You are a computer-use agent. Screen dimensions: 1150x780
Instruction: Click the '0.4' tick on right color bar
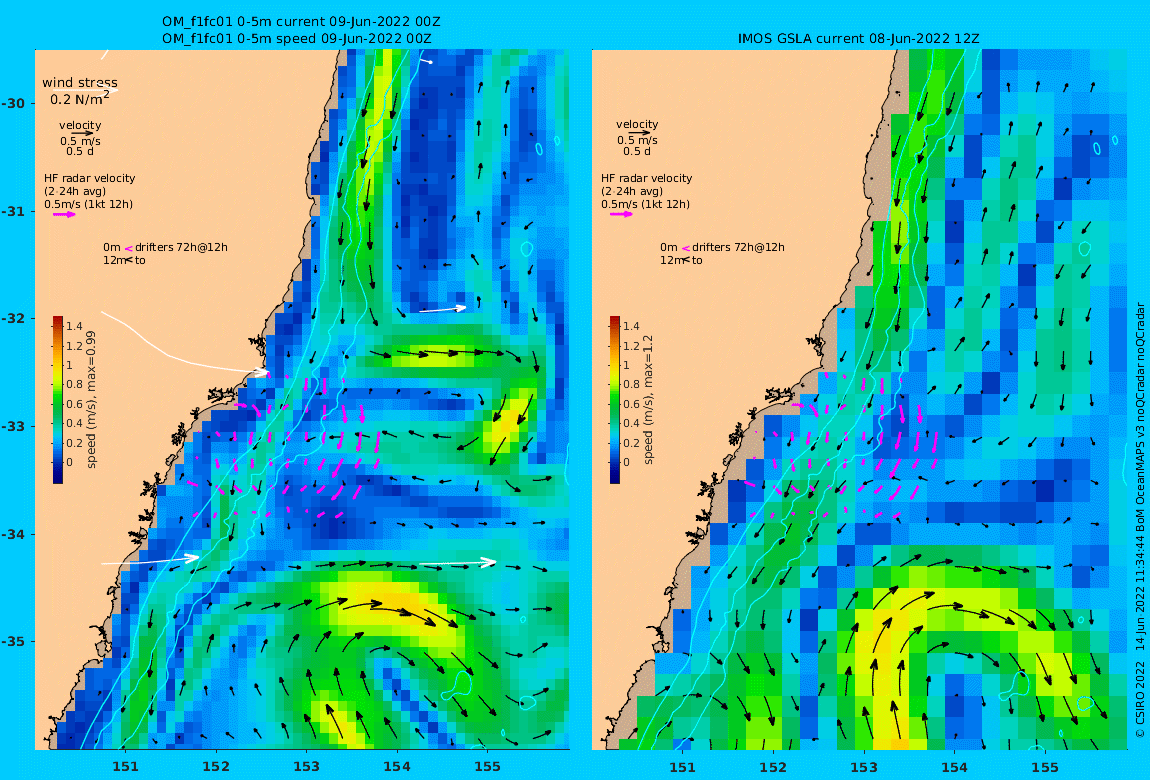[631, 424]
